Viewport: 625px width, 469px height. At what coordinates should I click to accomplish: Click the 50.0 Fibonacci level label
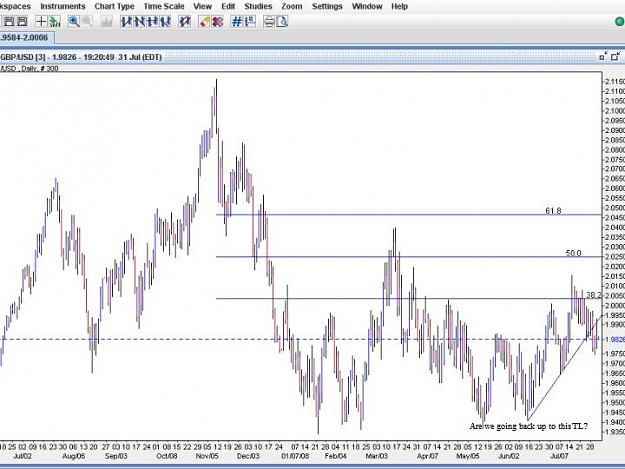[x=573, y=253]
